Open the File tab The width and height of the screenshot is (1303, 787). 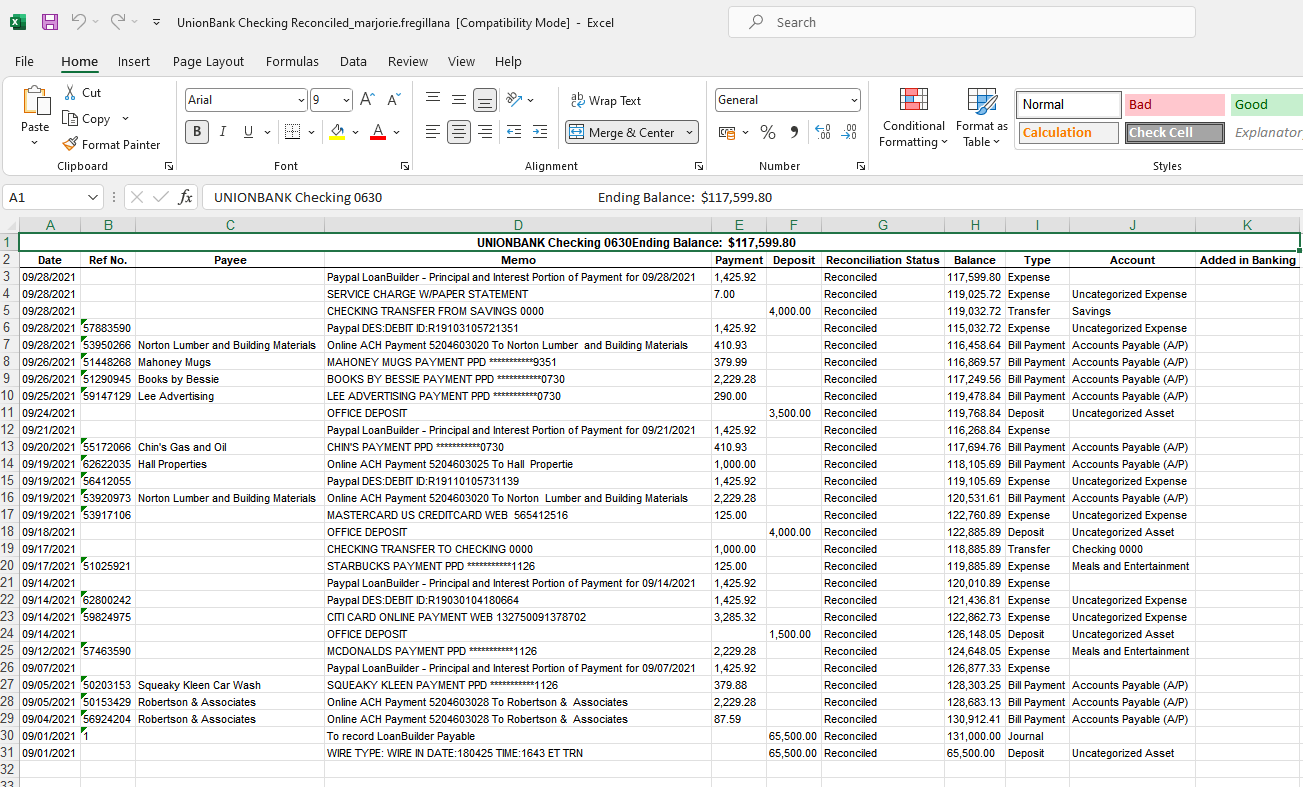click(x=24, y=62)
